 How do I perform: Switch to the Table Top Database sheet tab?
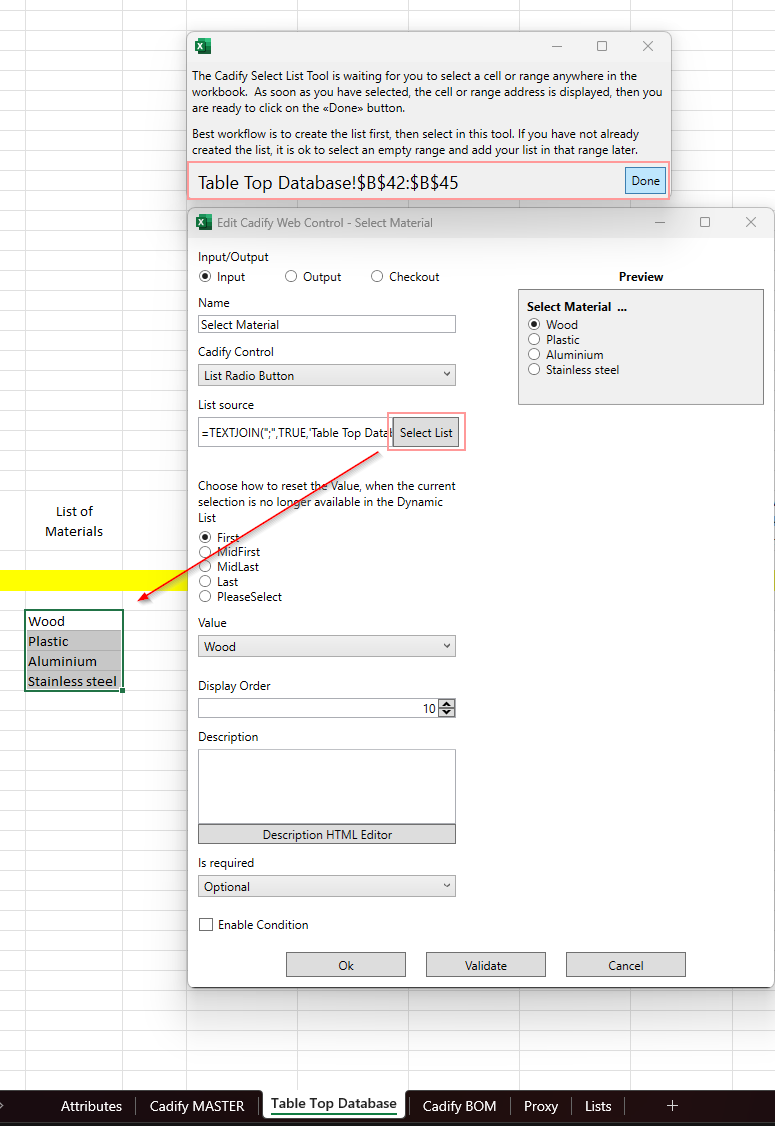click(x=333, y=1104)
